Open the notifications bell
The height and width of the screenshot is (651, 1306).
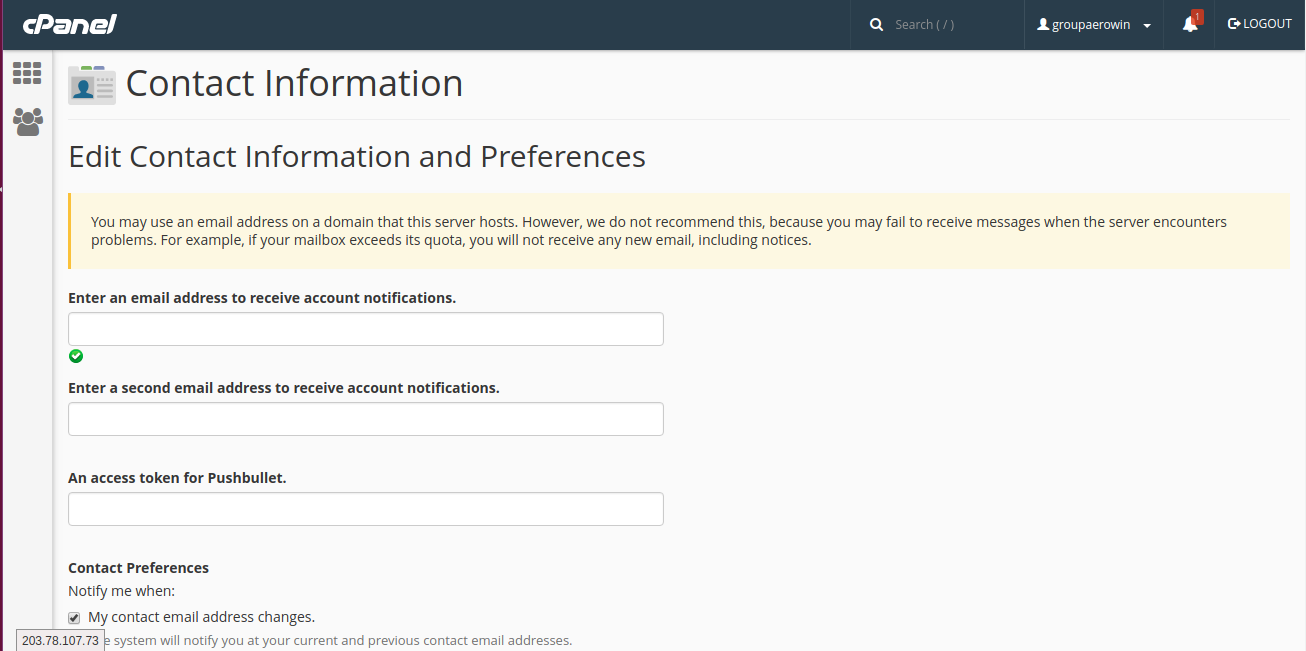point(1189,25)
